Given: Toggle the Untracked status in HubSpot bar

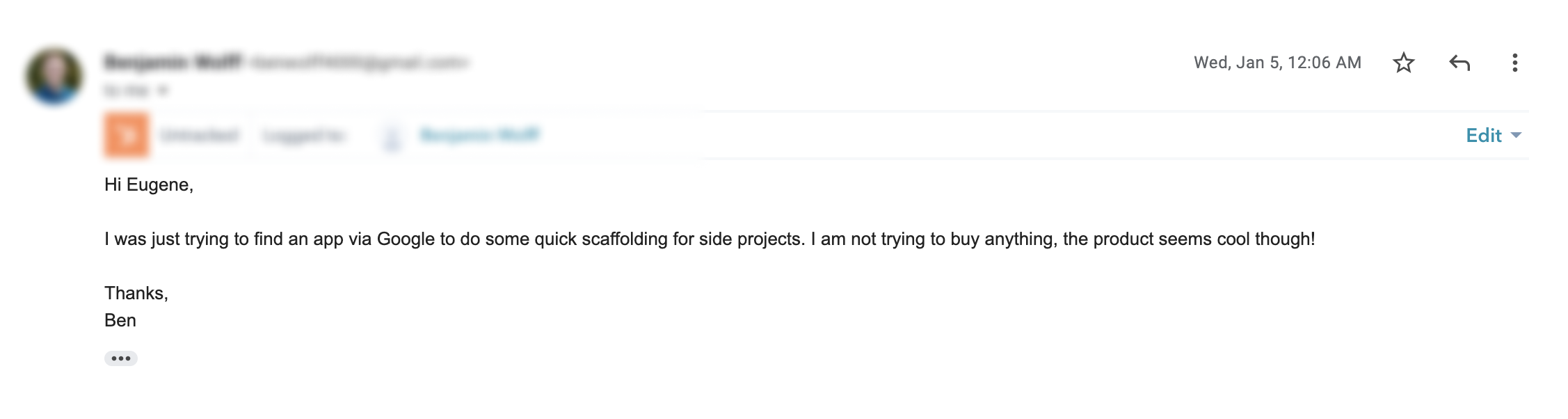Looking at the screenshot, I should tap(200, 135).
